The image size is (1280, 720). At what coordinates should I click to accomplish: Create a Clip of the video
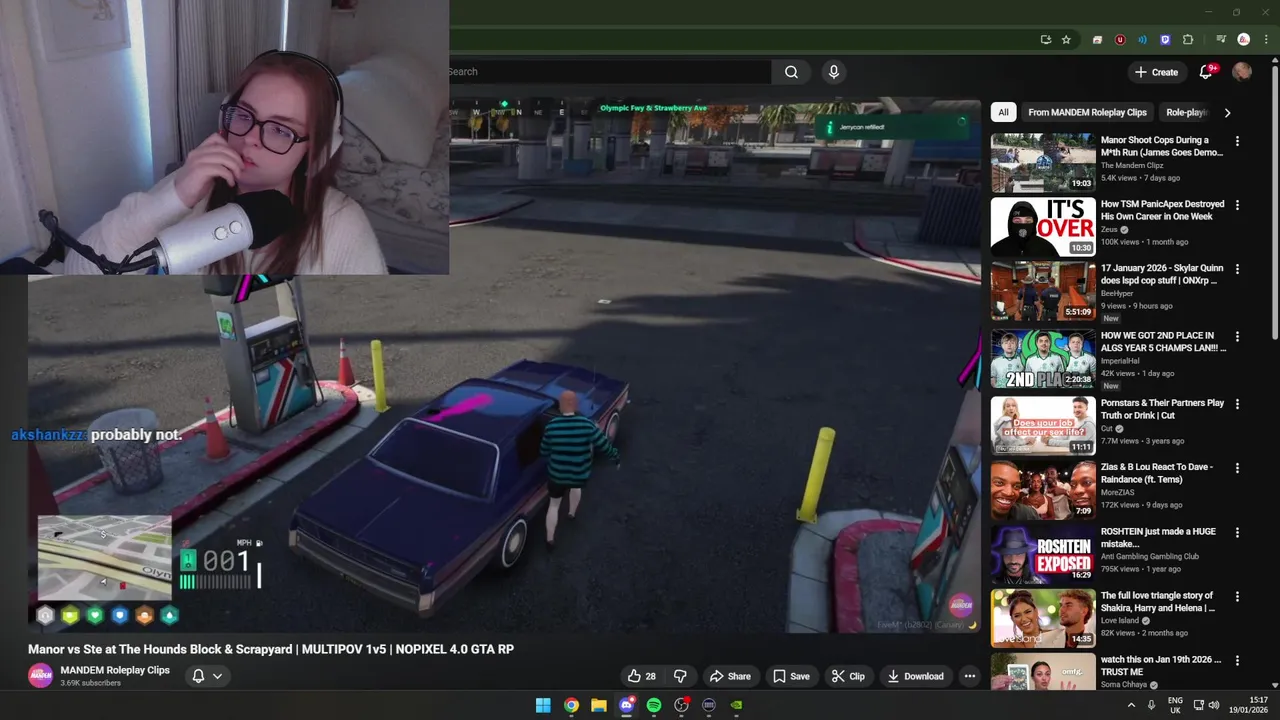pos(847,676)
